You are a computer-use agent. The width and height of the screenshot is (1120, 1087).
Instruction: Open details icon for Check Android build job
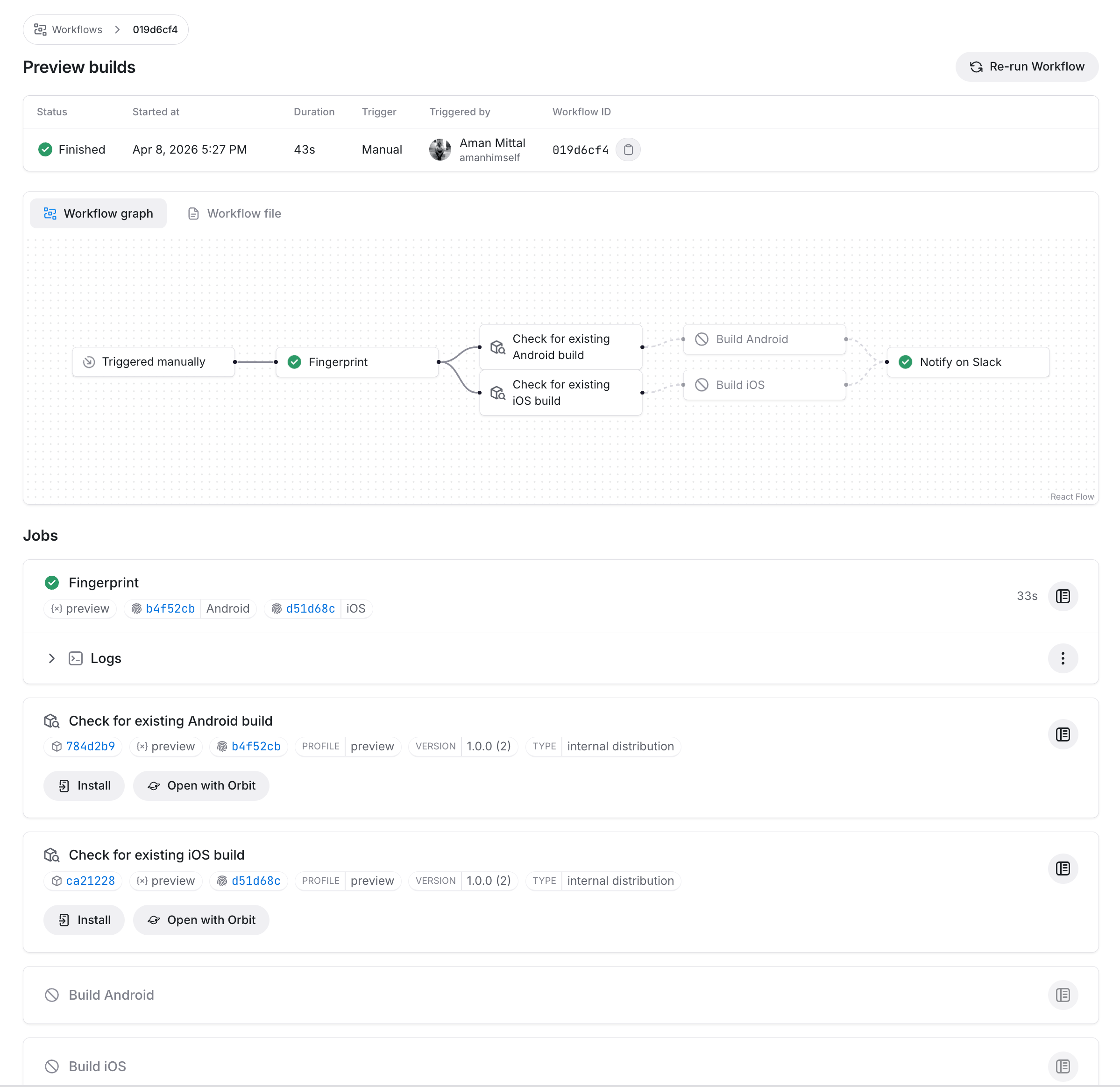tap(1063, 734)
